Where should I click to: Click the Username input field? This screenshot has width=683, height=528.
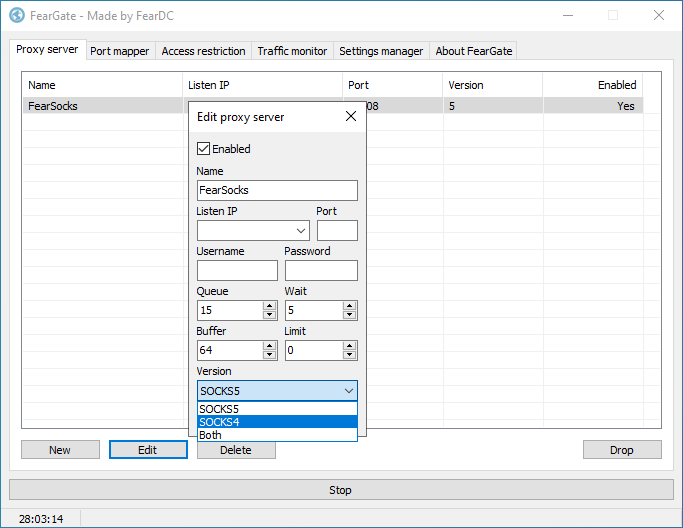coord(237,271)
